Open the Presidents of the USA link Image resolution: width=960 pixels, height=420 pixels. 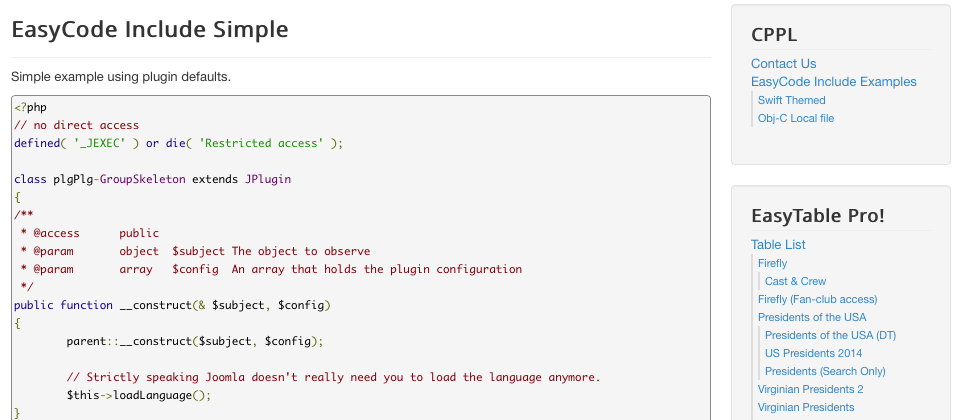click(x=812, y=317)
